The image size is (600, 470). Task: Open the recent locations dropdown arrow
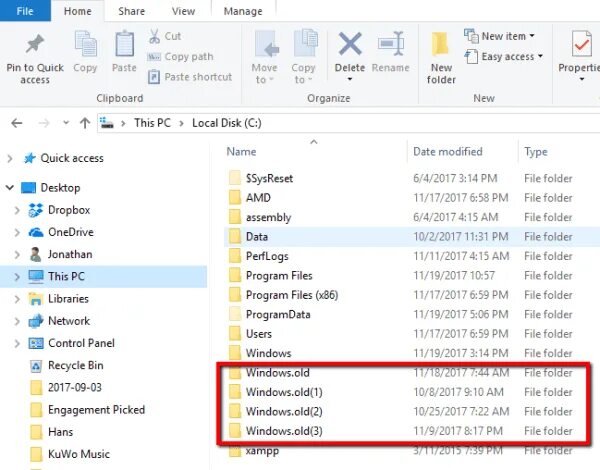click(66, 123)
